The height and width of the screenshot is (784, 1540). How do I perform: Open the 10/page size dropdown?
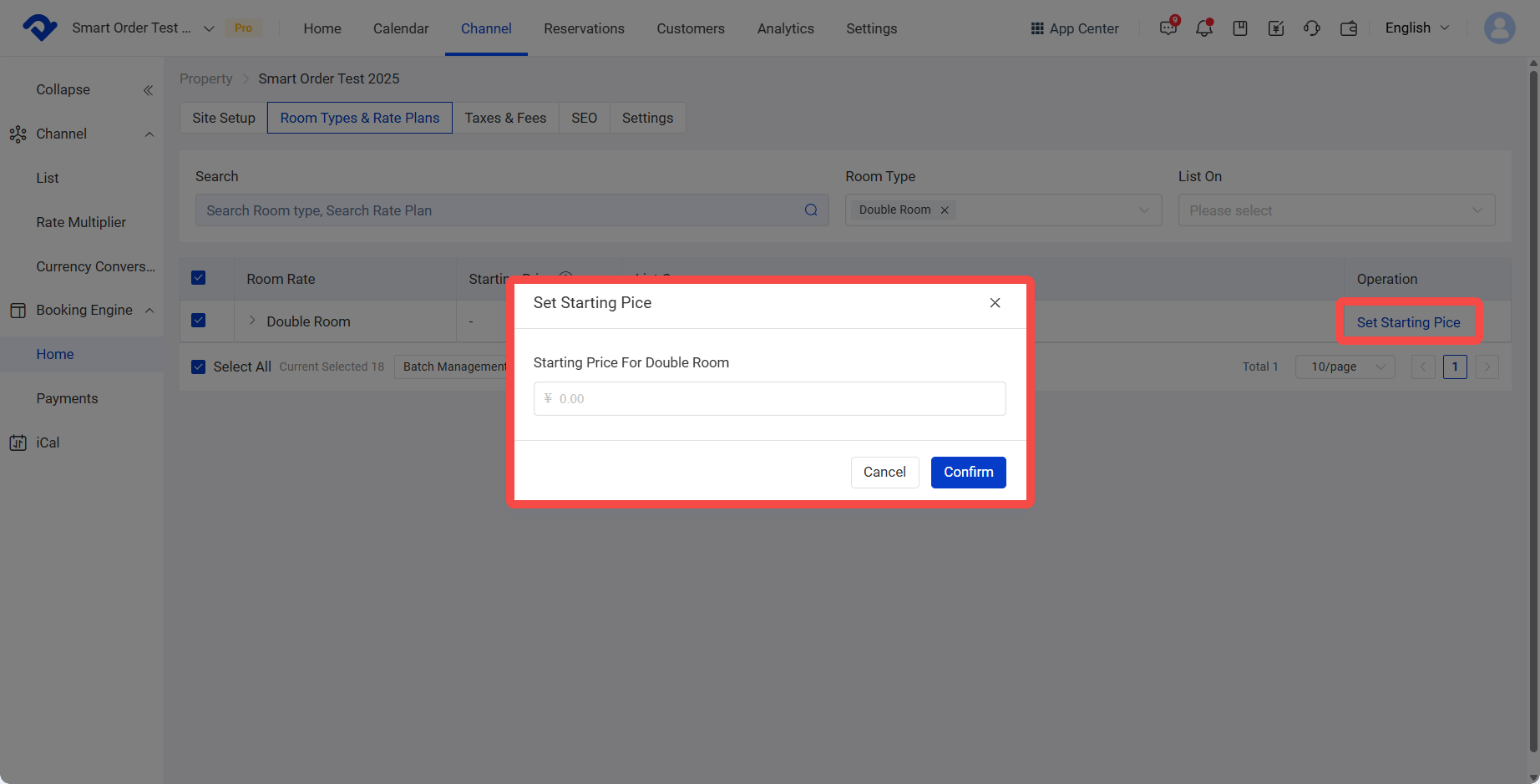click(x=1345, y=367)
